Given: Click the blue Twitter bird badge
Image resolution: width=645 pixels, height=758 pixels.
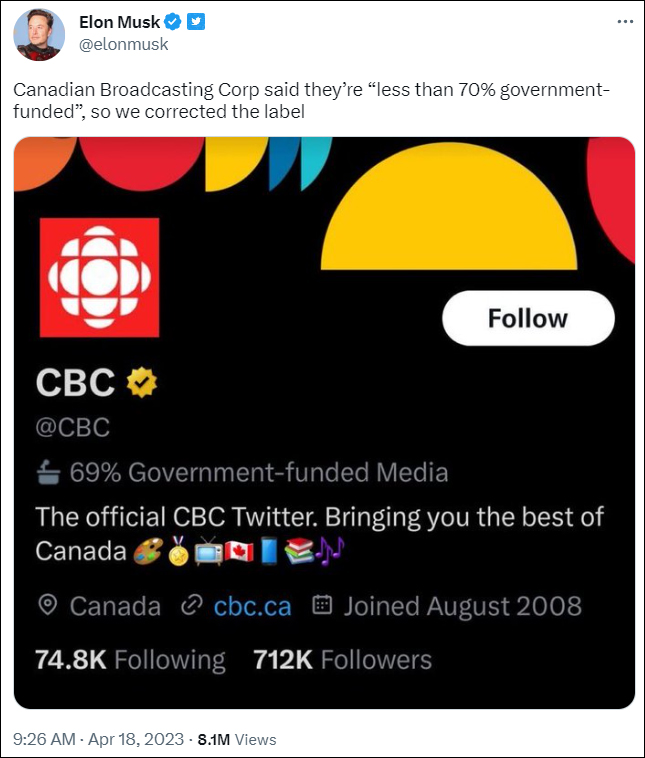Looking at the screenshot, I should coord(196,22).
